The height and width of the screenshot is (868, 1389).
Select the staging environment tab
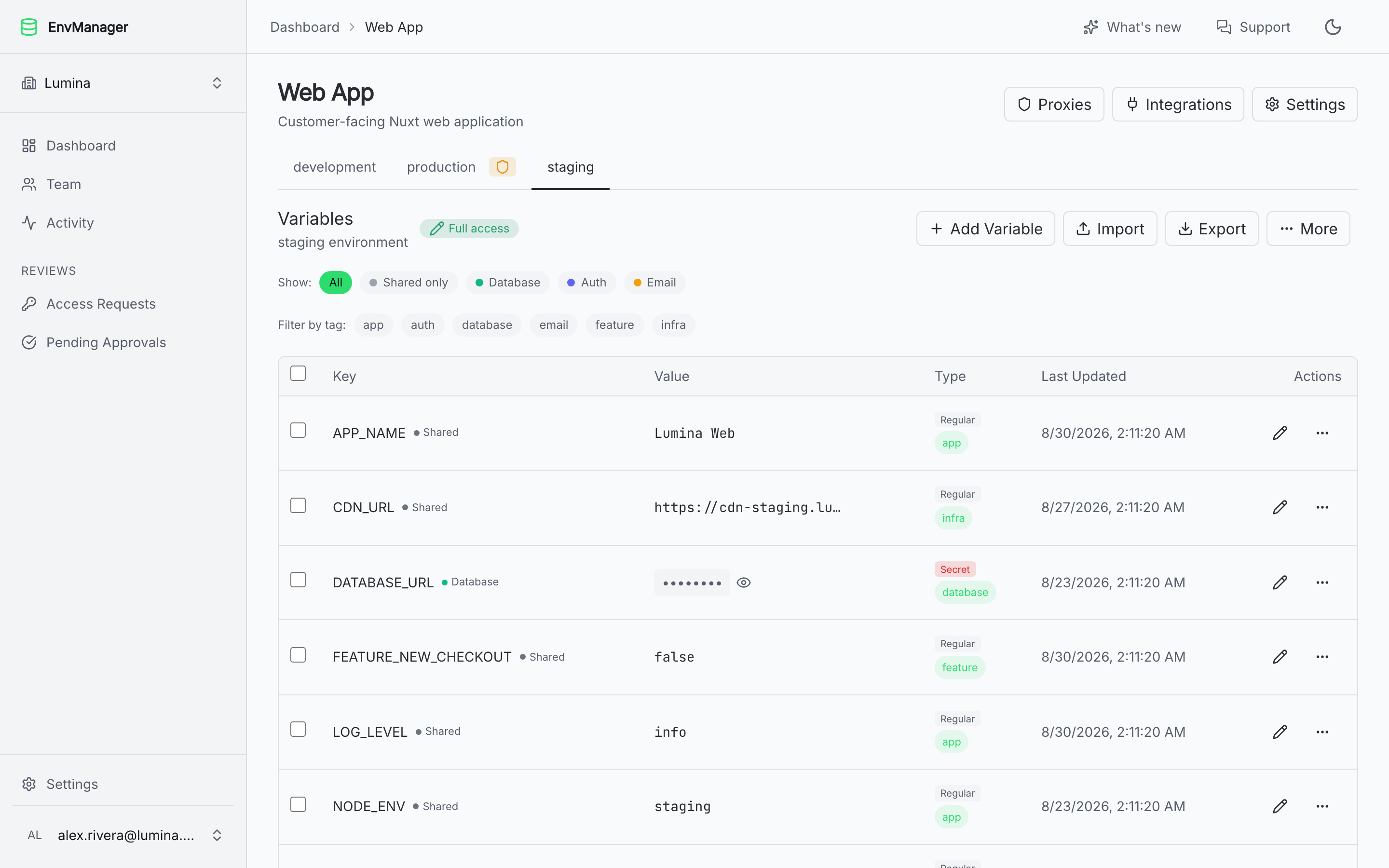click(571, 167)
